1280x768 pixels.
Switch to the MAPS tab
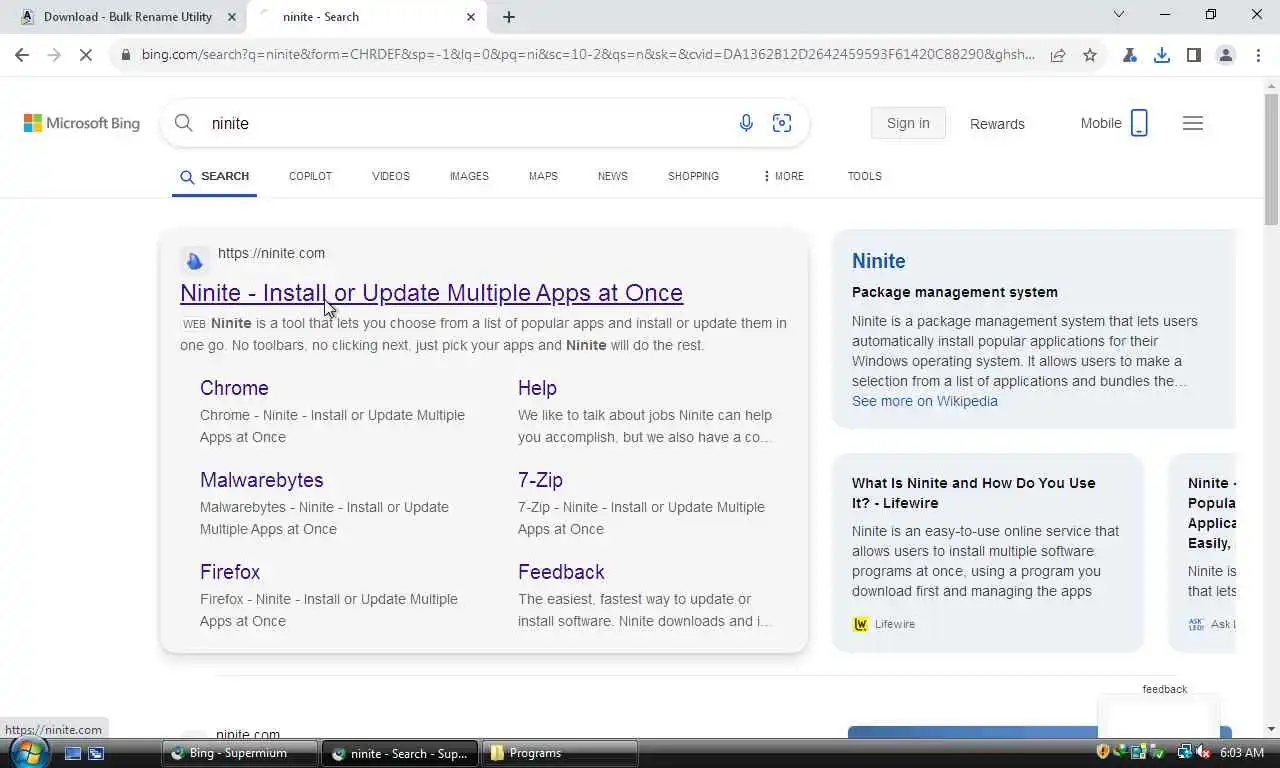(x=543, y=176)
